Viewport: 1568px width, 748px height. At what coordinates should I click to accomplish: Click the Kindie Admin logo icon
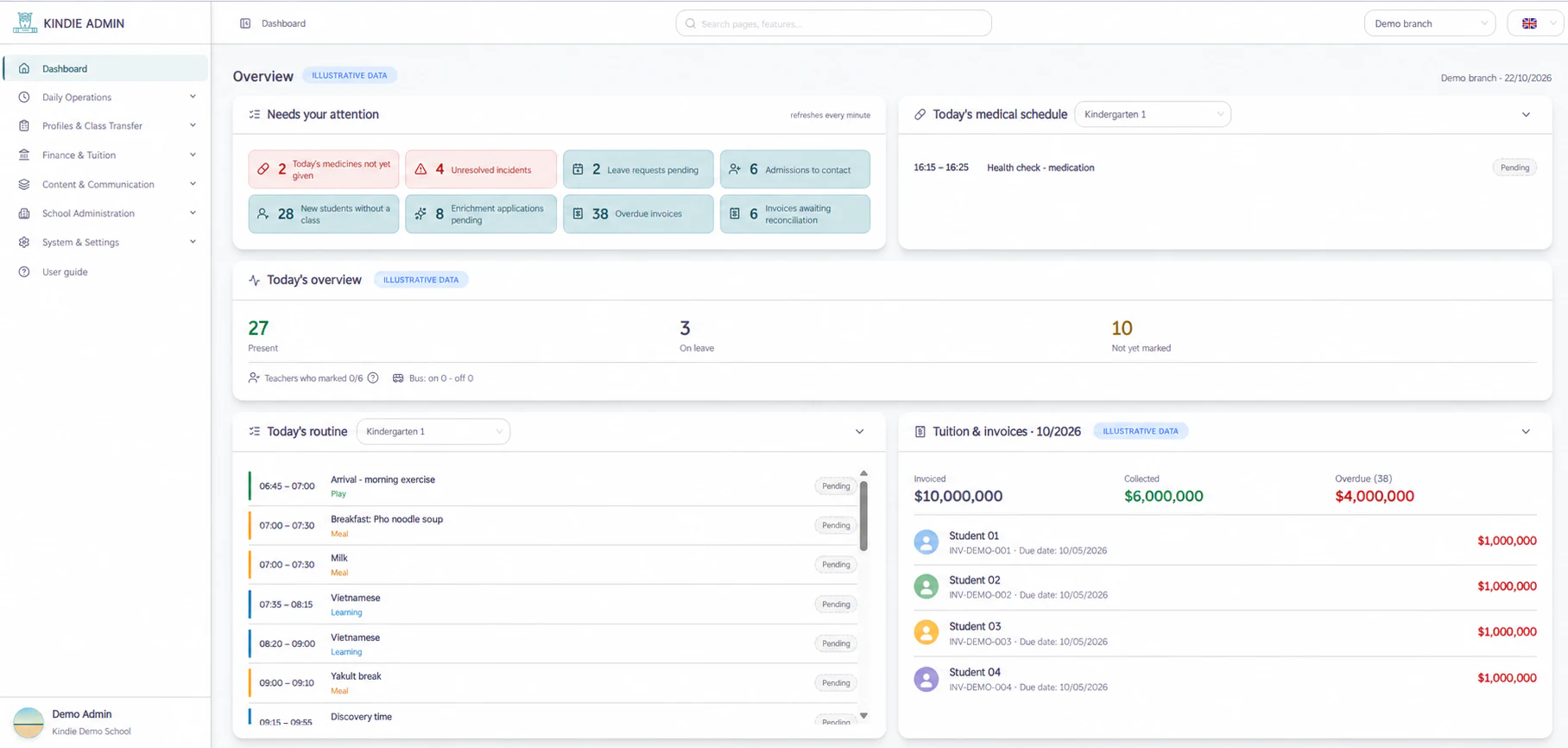click(x=25, y=23)
